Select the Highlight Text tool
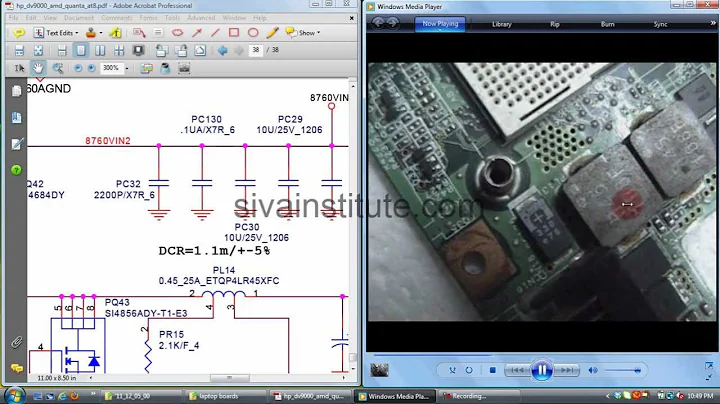This screenshot has width=720, height=404. point(115,33)
